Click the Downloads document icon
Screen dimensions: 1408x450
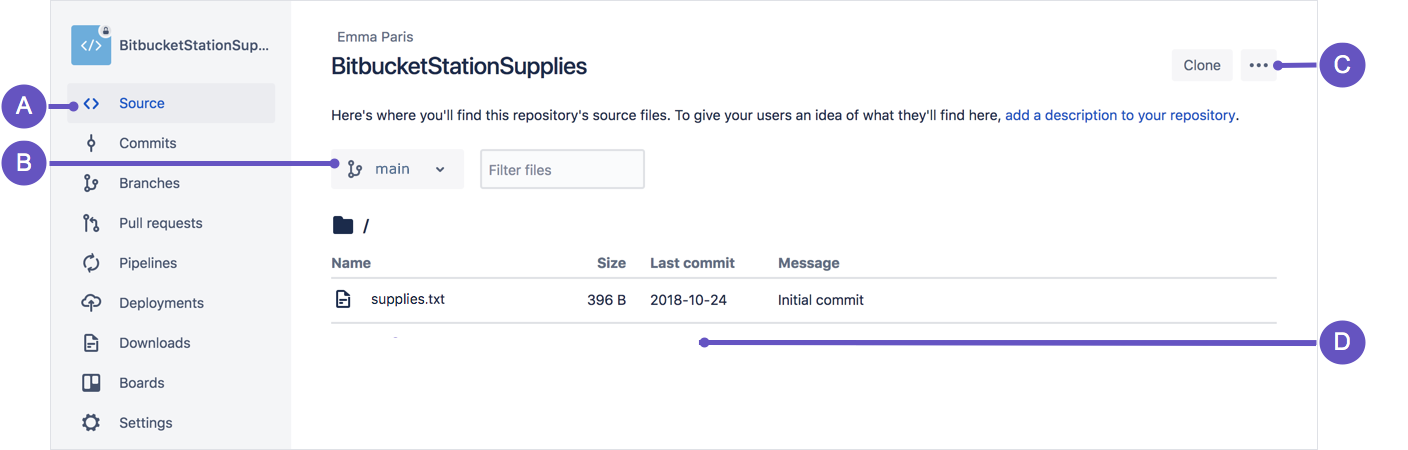91,343
